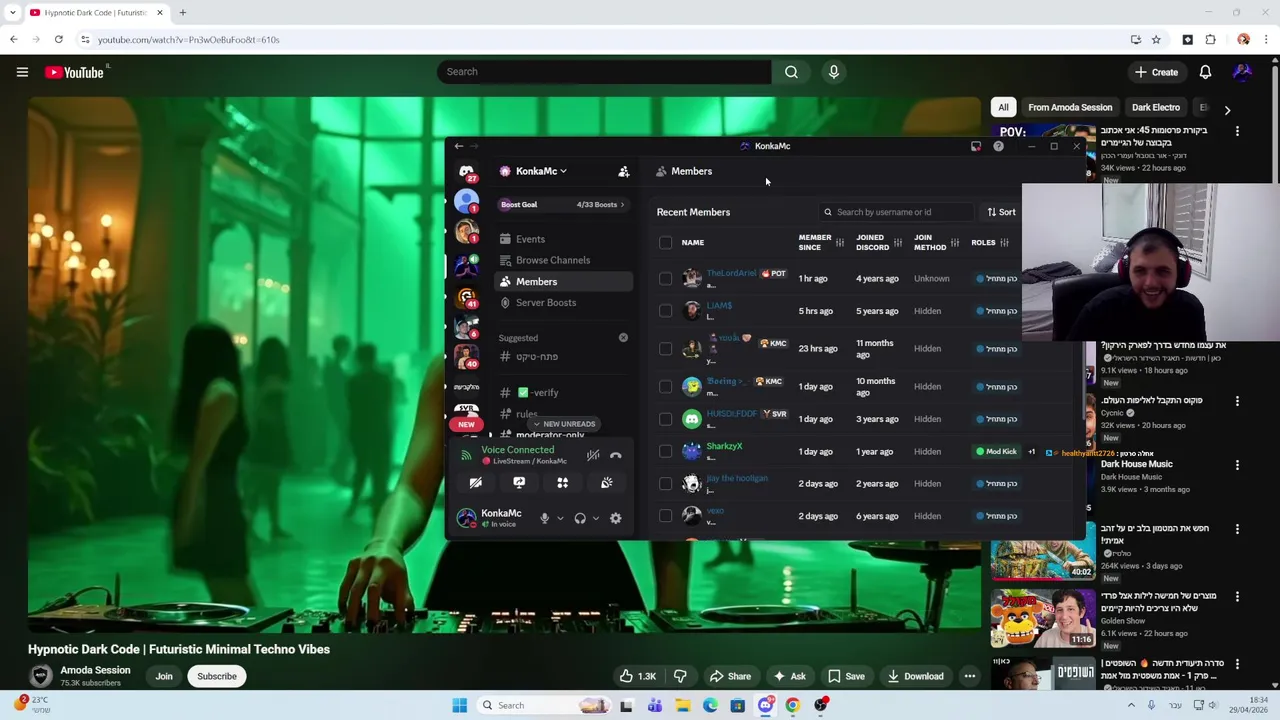
Task: Select Members in Discord sidebar
Action: (565, 282)
